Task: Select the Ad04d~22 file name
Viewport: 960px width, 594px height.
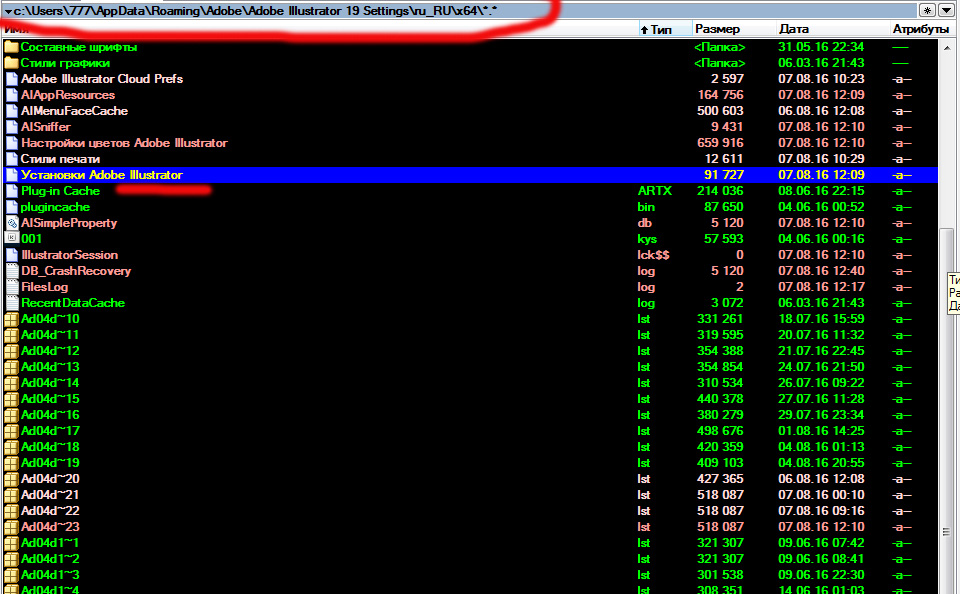Action: point(50,511)
